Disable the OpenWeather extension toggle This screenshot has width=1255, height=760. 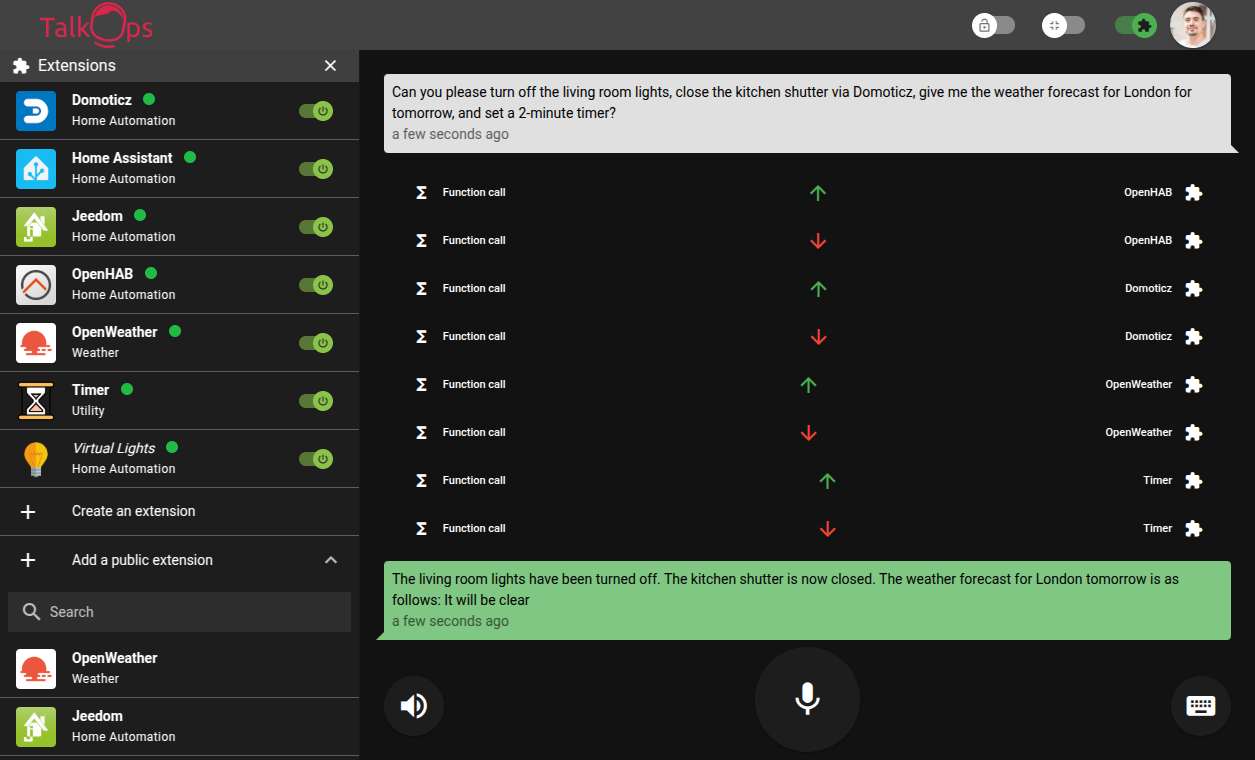click(316, 343)
